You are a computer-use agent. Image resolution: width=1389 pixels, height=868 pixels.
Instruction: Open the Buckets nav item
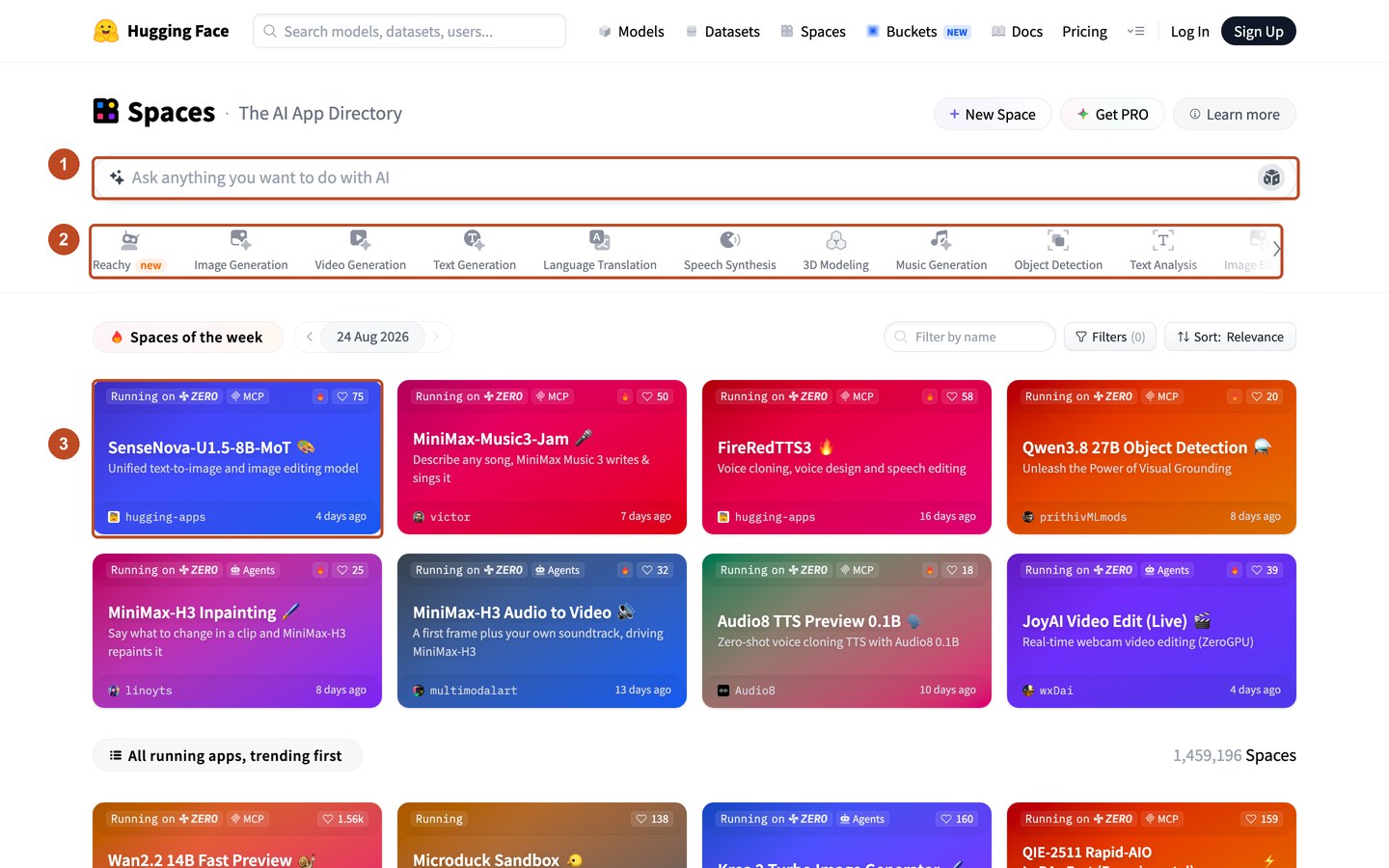(x=917, y=31)
